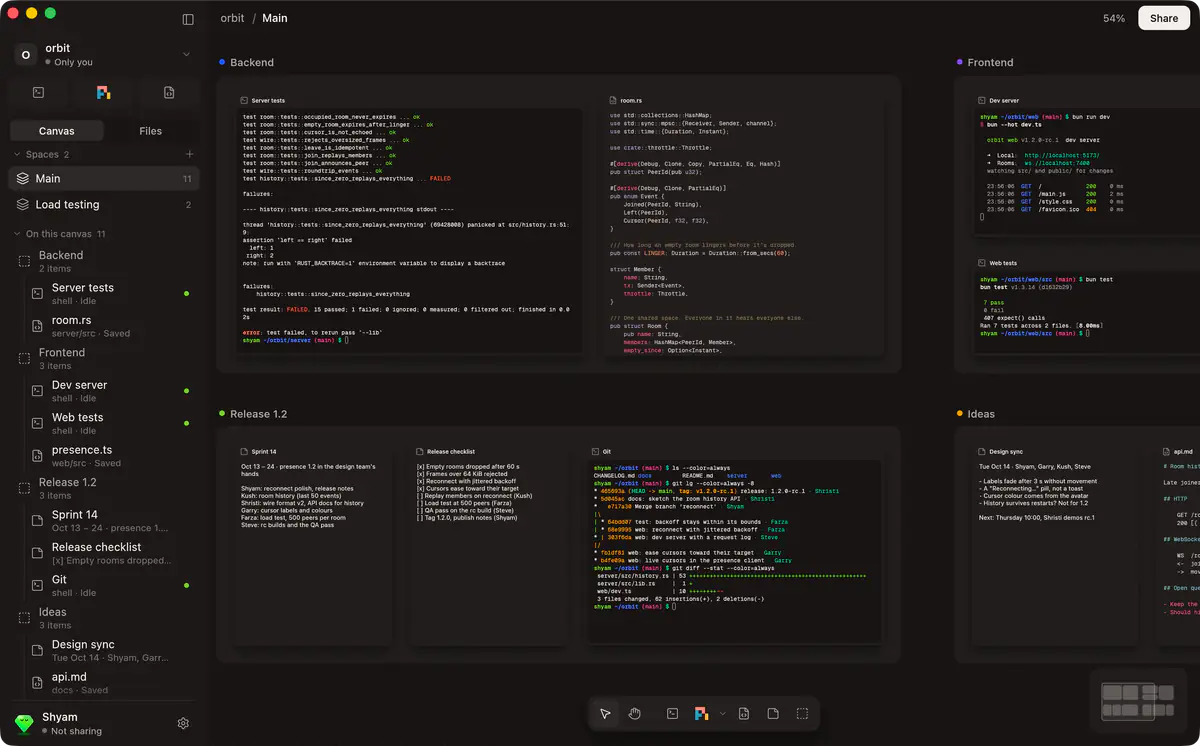Switch to the Files tab

pyautogui.click(x=151, y=131)
